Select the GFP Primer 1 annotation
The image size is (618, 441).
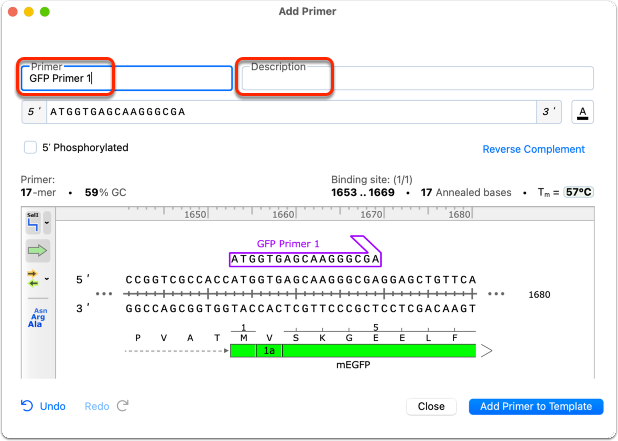288,244
